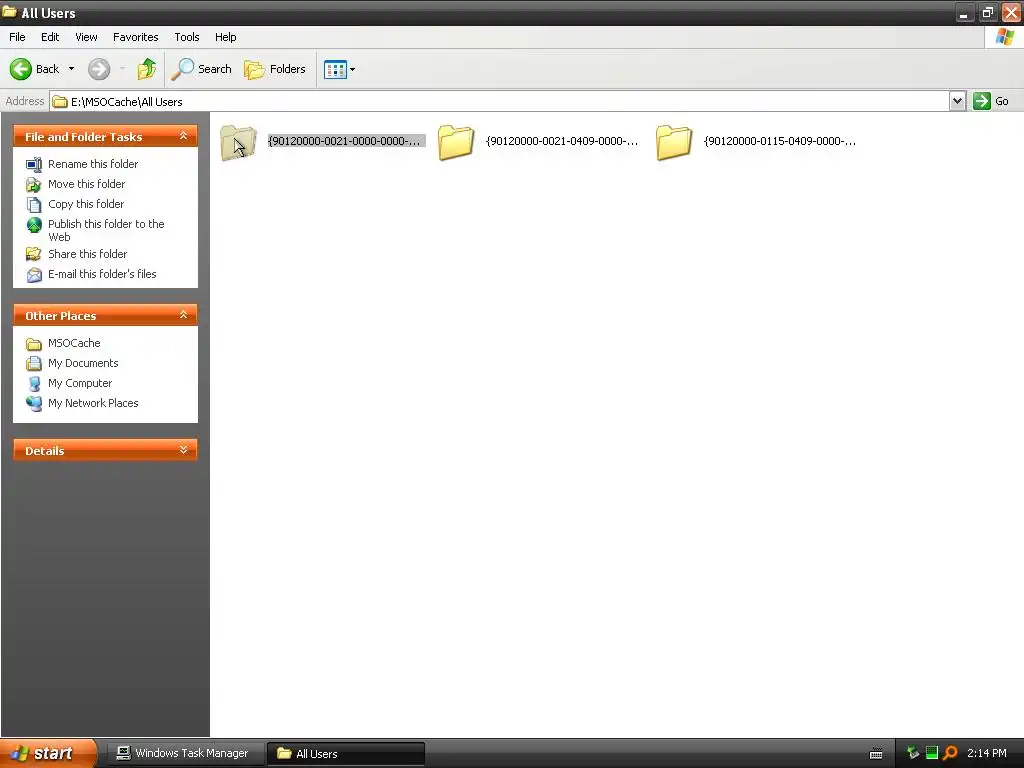Open the Back history dropdown arrow
The height and width of the screenshot is (768, 1024).
[71, 69]
